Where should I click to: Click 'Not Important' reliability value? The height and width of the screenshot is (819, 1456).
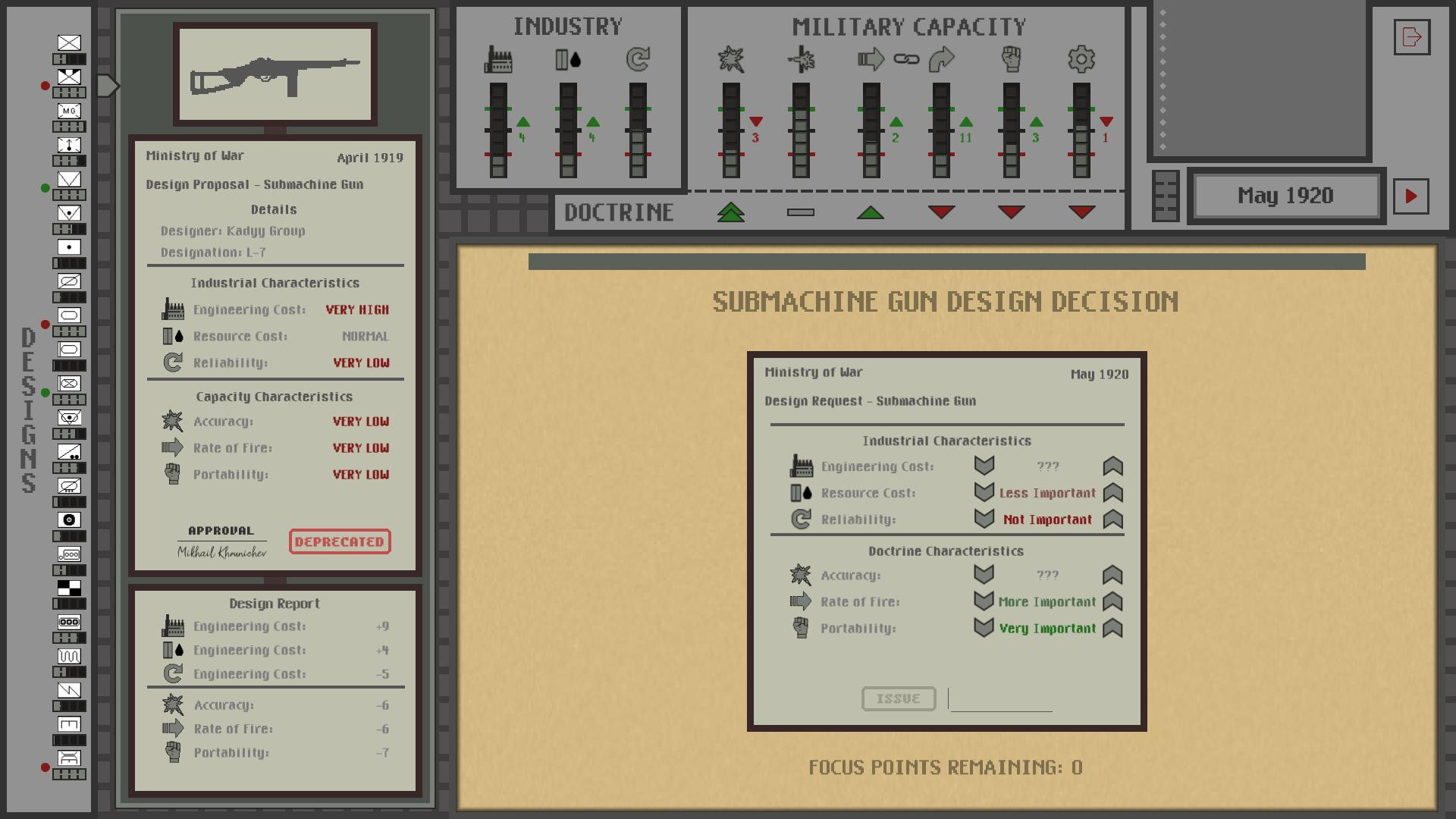click(1047, 519)
